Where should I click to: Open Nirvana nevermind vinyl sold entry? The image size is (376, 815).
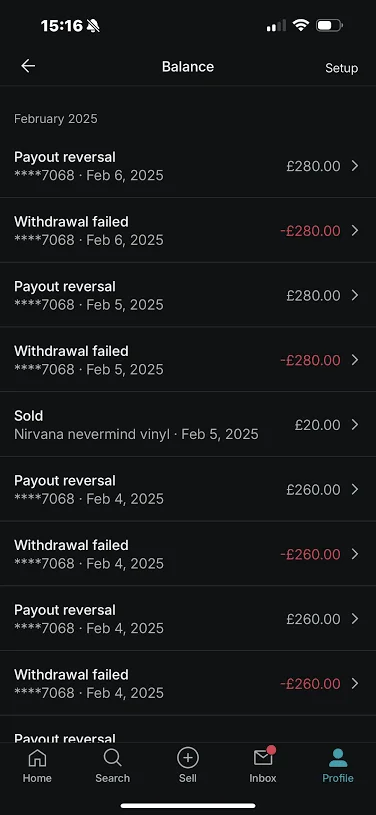coord(188,425)
